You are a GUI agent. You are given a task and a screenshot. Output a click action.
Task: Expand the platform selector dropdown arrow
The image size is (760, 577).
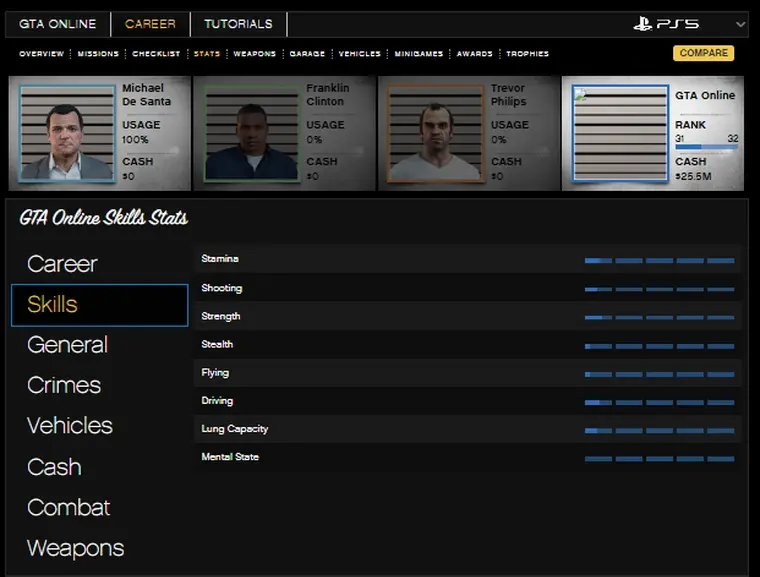(740, 24)
